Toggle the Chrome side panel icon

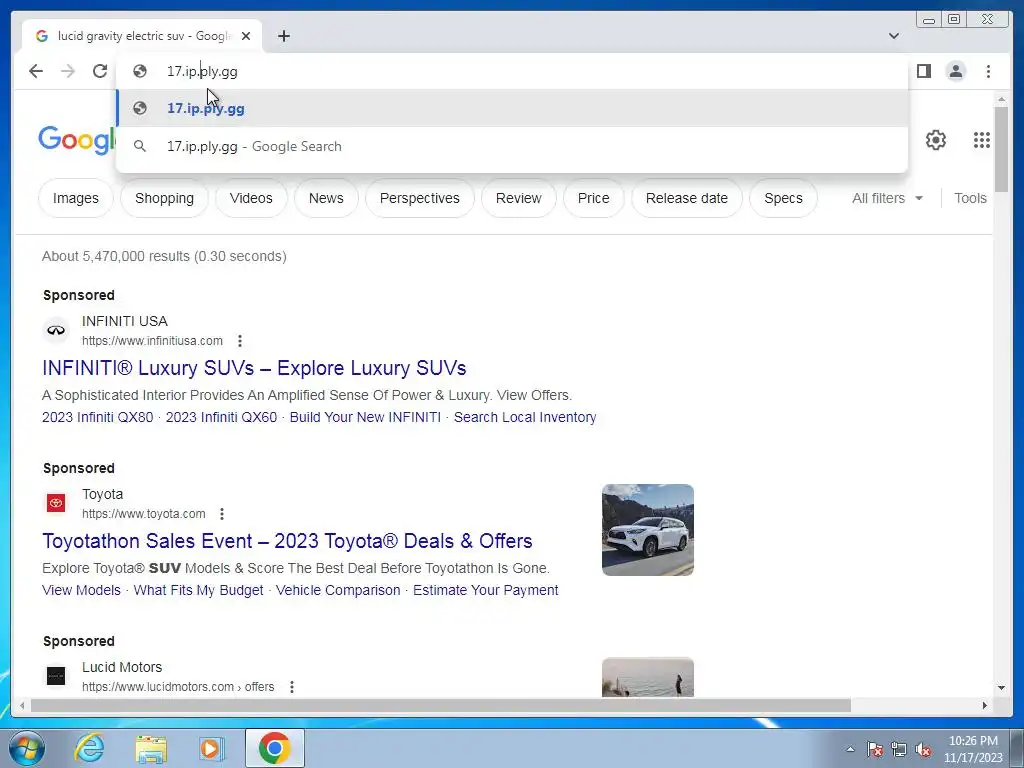[x=923, y=71]
